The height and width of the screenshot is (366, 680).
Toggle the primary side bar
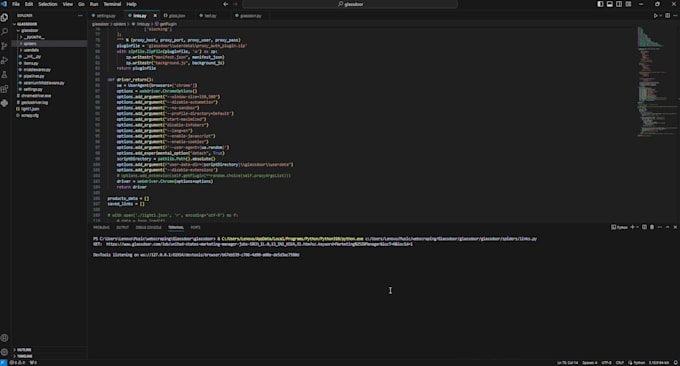(x=600, y=4)
